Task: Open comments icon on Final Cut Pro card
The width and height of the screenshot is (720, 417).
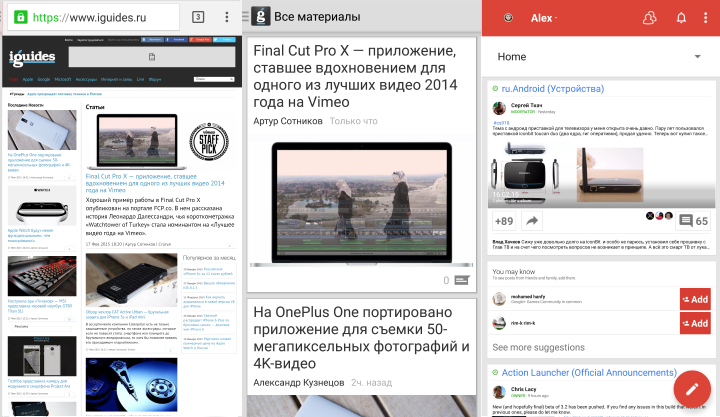Action: point(462,280)
